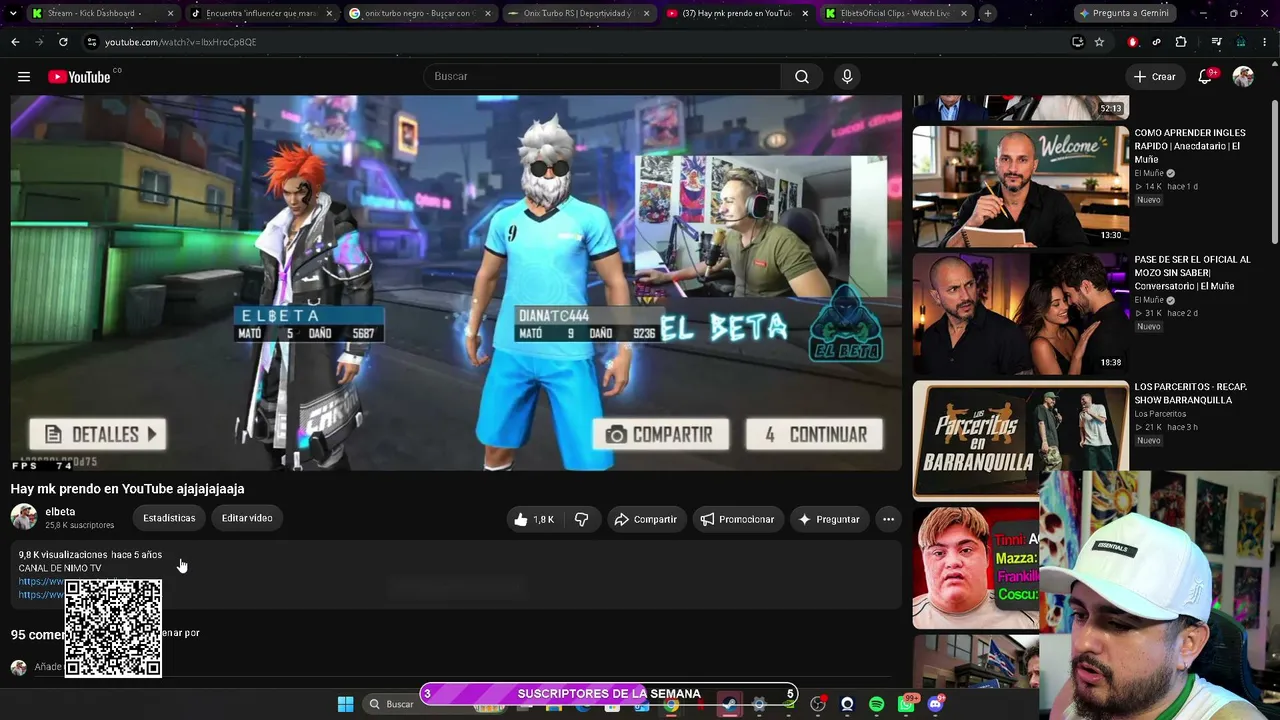This screenshot has width=1280, height=720.
Task: Click the red hand adblock extension icon
Action: (x=1133, y=42)
